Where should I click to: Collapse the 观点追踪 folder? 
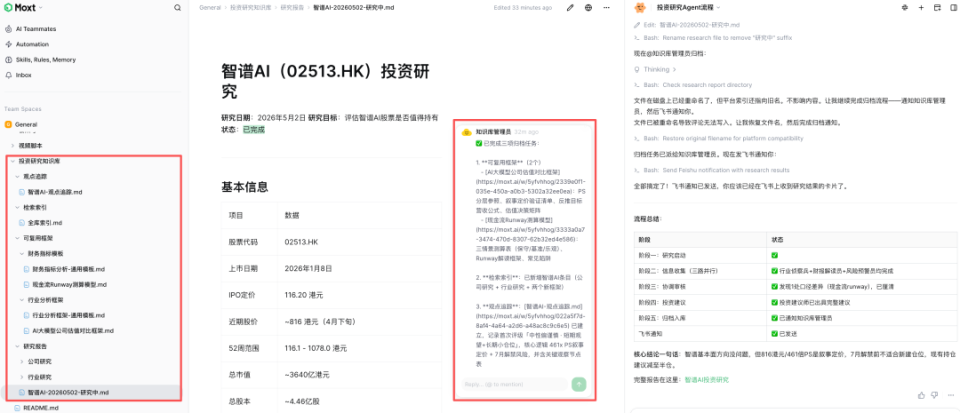tap(17, 176)
